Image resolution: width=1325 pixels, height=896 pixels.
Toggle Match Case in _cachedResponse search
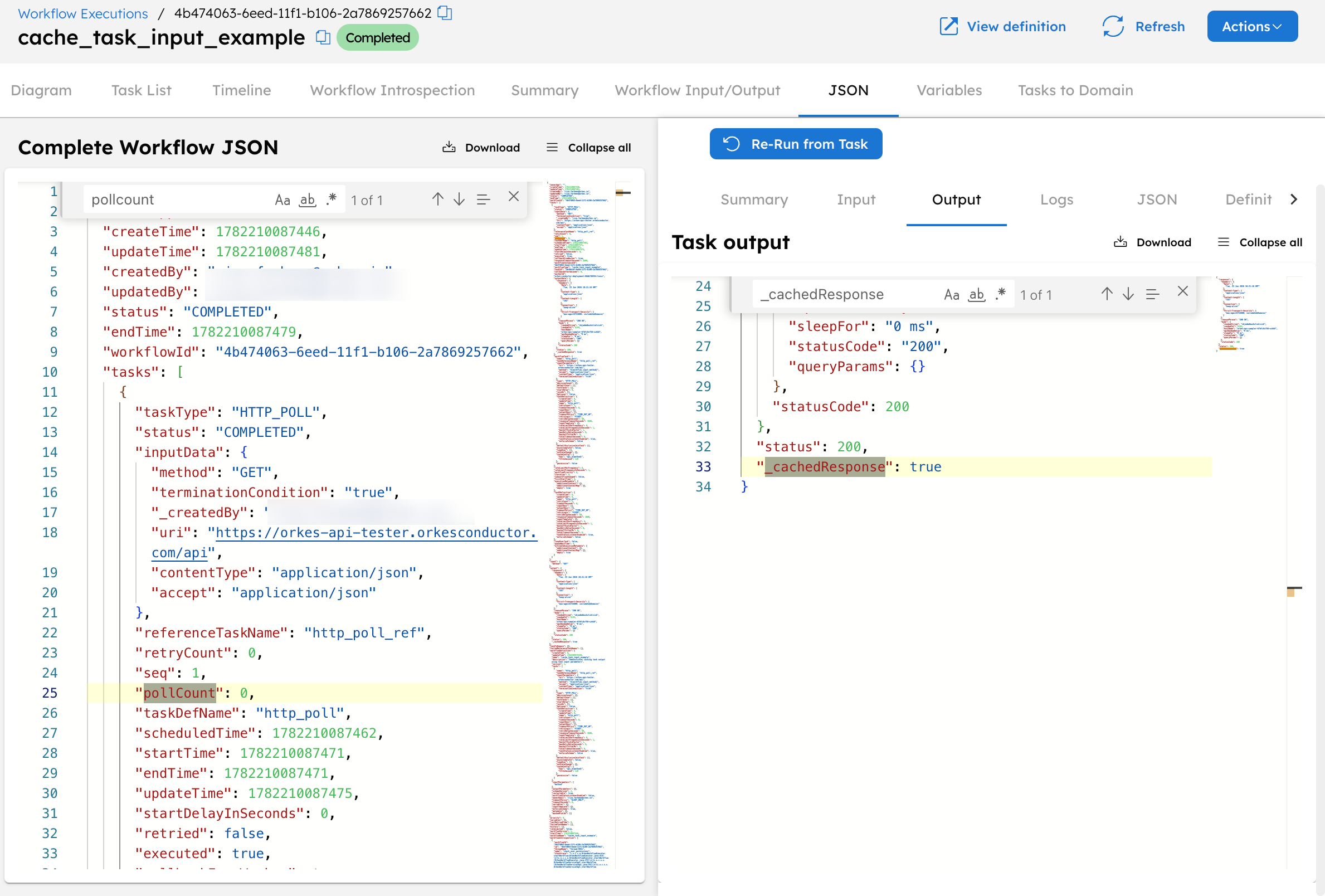click(x=952, y=294)
